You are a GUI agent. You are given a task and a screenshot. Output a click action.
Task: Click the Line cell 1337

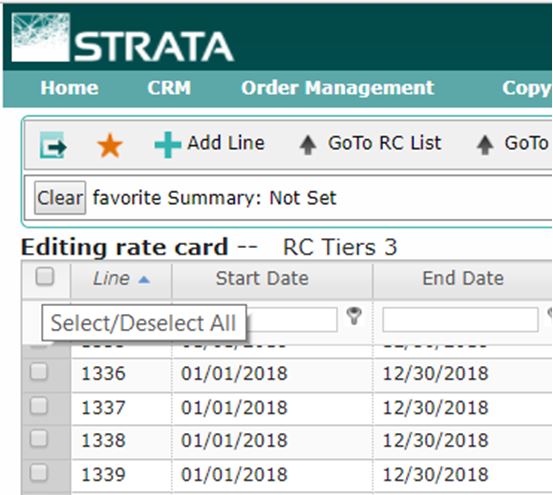103,408
